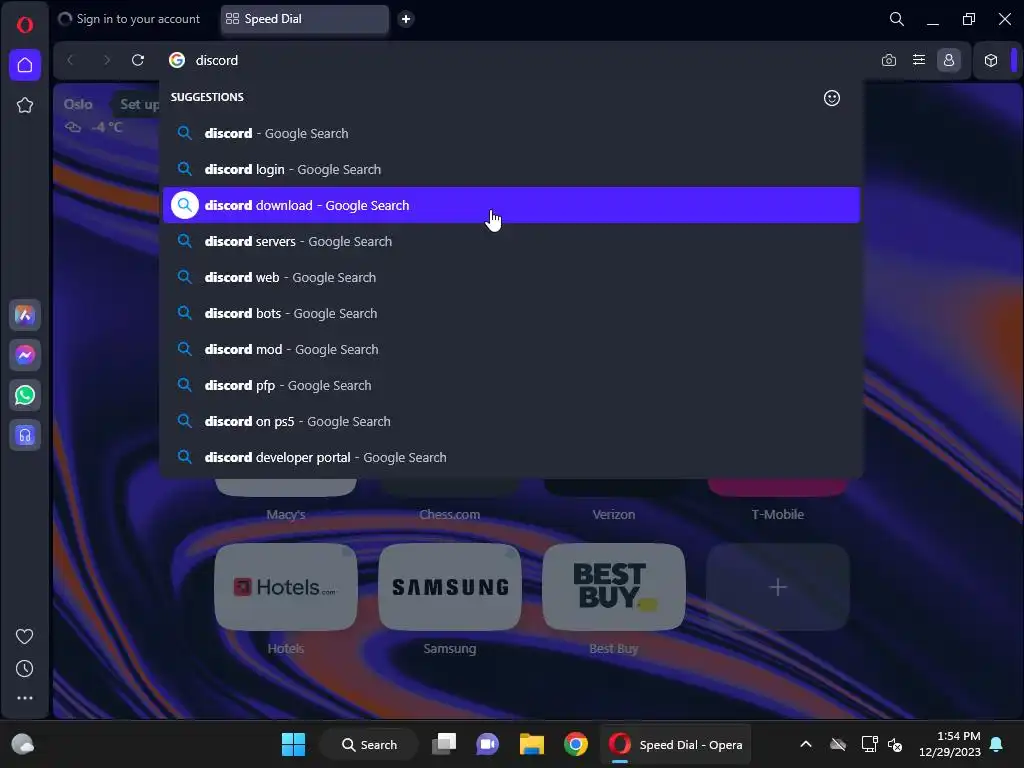
Task: Open the extensions cube icon
Action: 991,60
